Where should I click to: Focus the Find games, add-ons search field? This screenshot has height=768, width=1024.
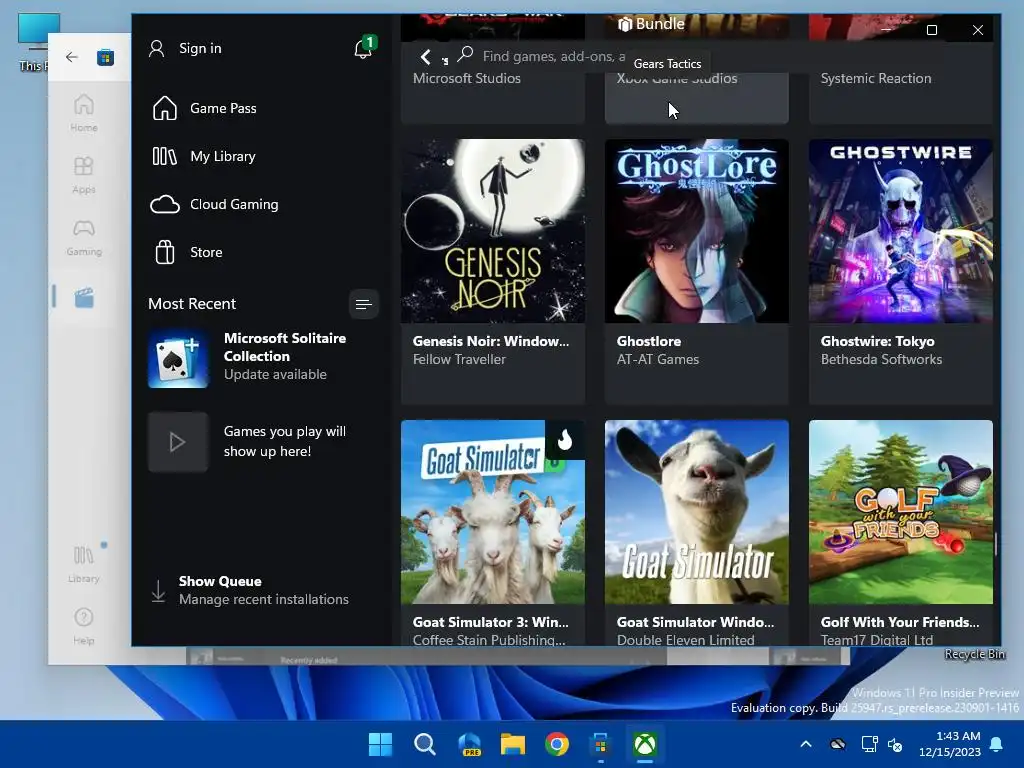tap(554, 57)
